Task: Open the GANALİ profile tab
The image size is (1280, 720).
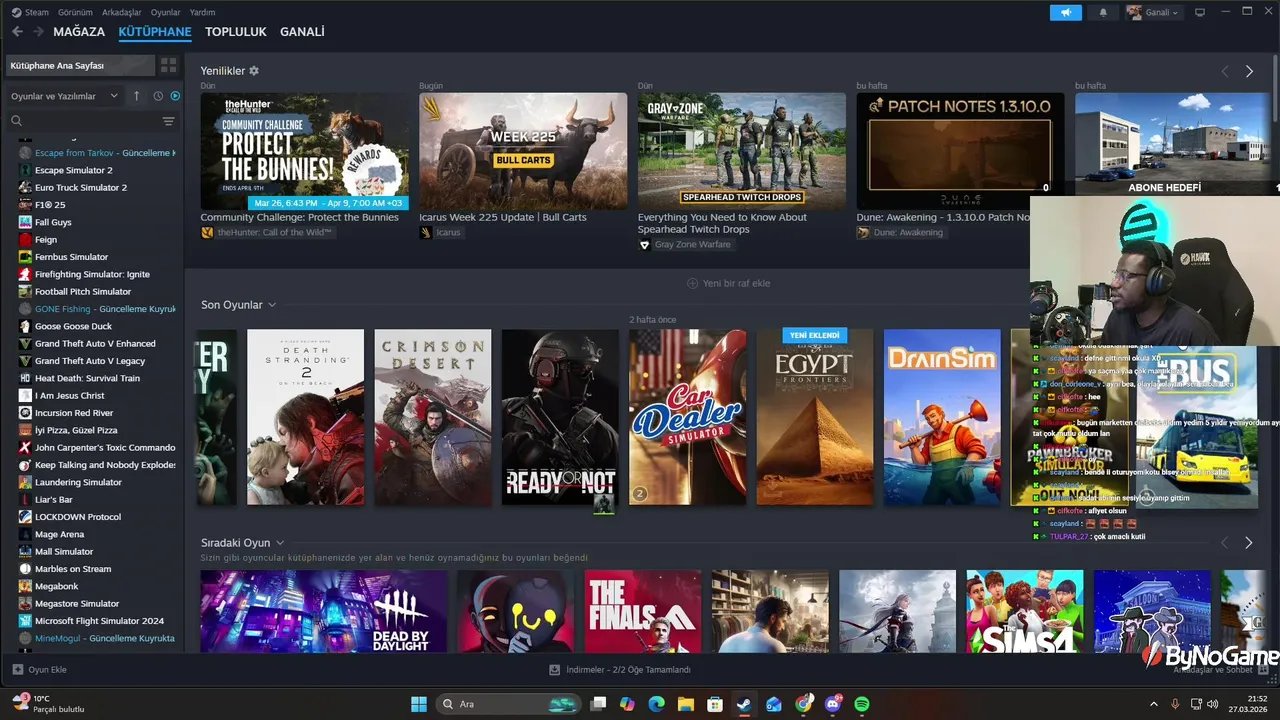Action: 302,32
